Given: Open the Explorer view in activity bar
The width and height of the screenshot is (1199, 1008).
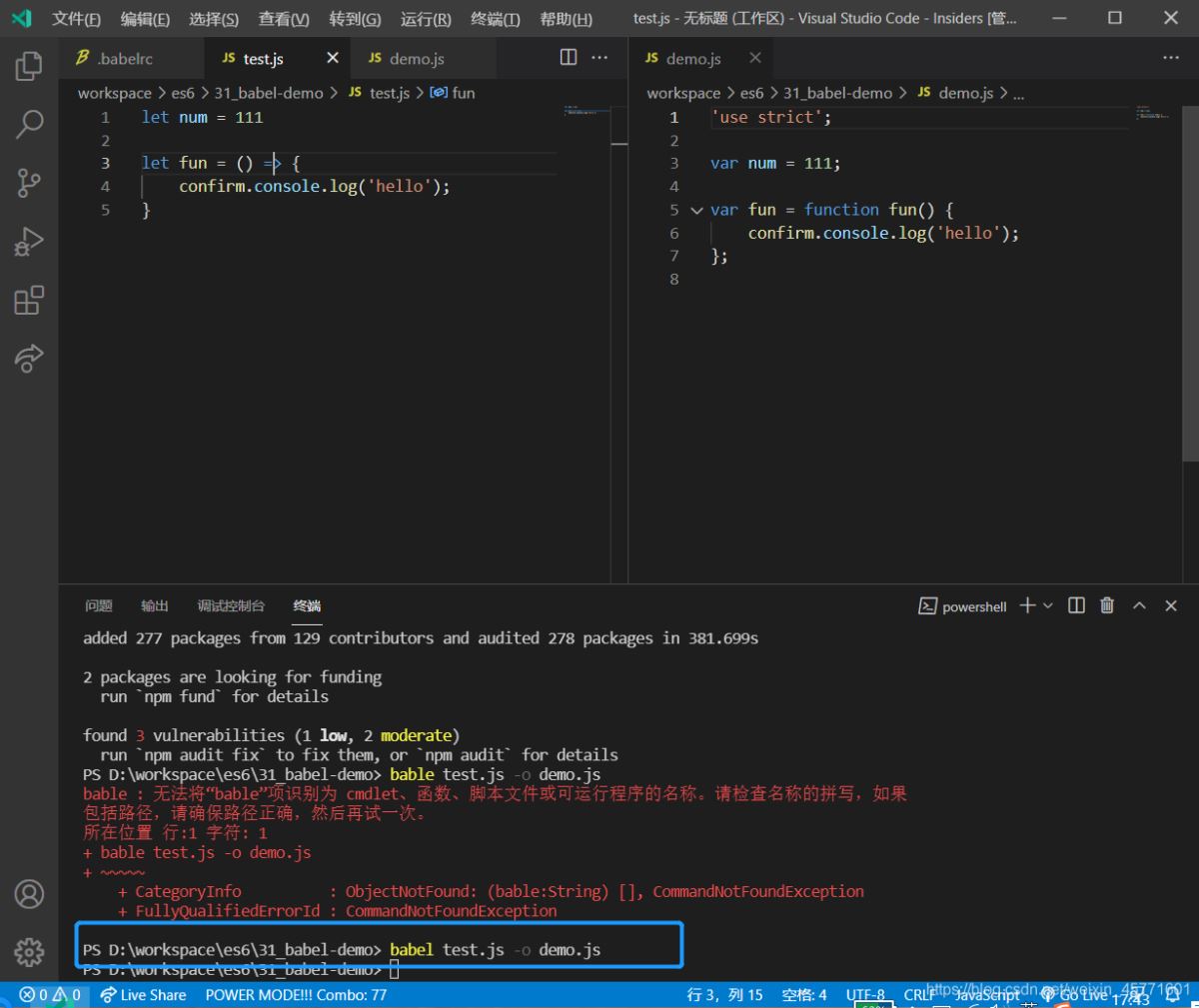Looking at the screenshot, I should coord(29,67).
